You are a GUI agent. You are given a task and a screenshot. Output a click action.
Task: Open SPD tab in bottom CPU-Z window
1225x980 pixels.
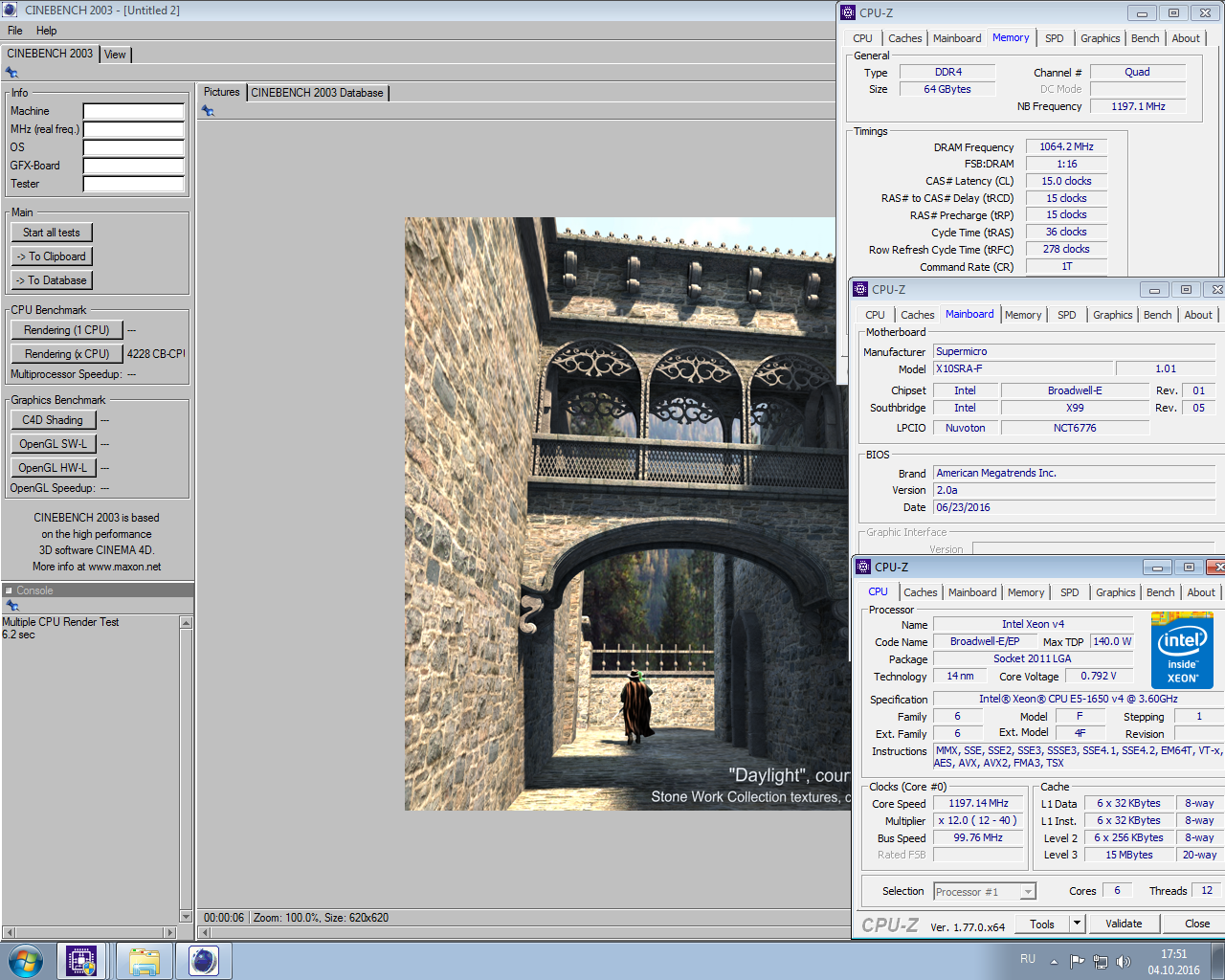[x=1069, y=592]
